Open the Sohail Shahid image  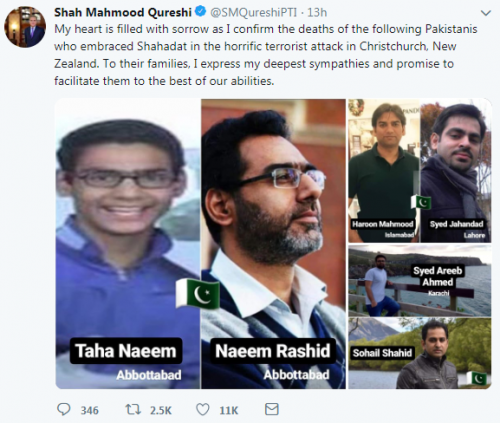(x=420, y=353)
